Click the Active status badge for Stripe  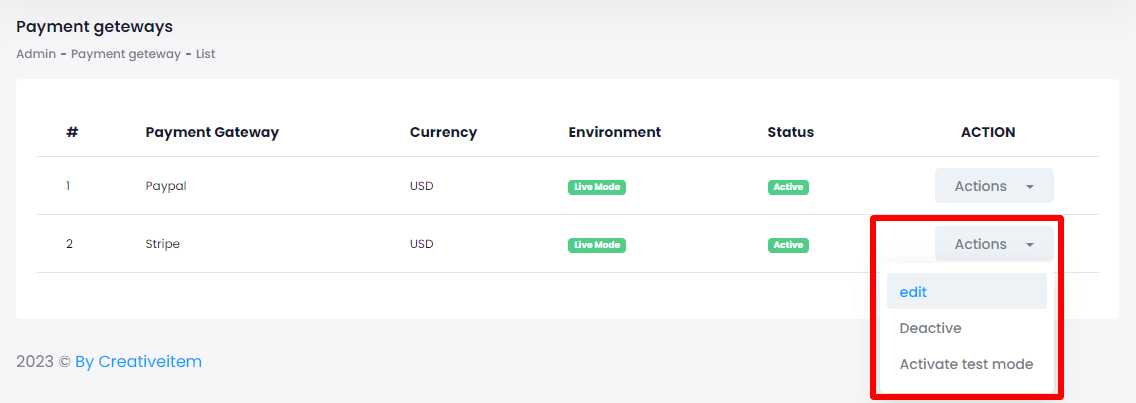[x=788, y=245]
